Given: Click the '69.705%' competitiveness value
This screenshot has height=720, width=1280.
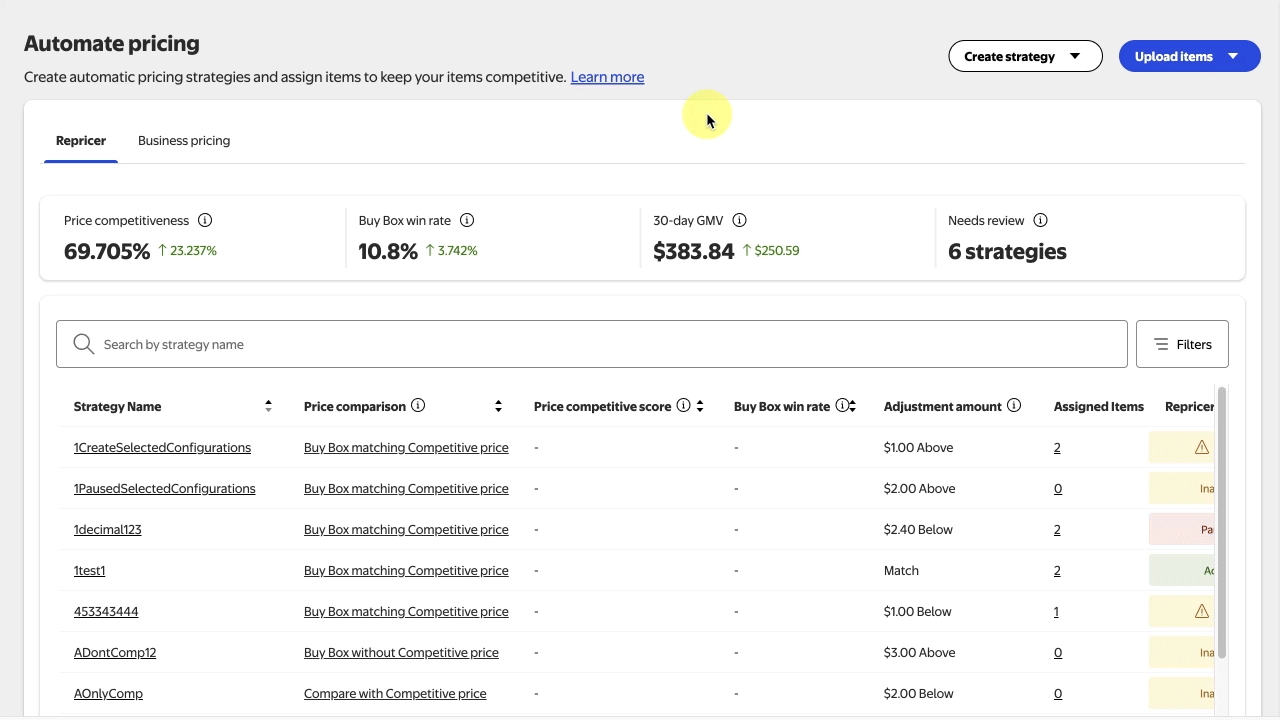Looking at the screenshot, I should [x=107, y=251].
